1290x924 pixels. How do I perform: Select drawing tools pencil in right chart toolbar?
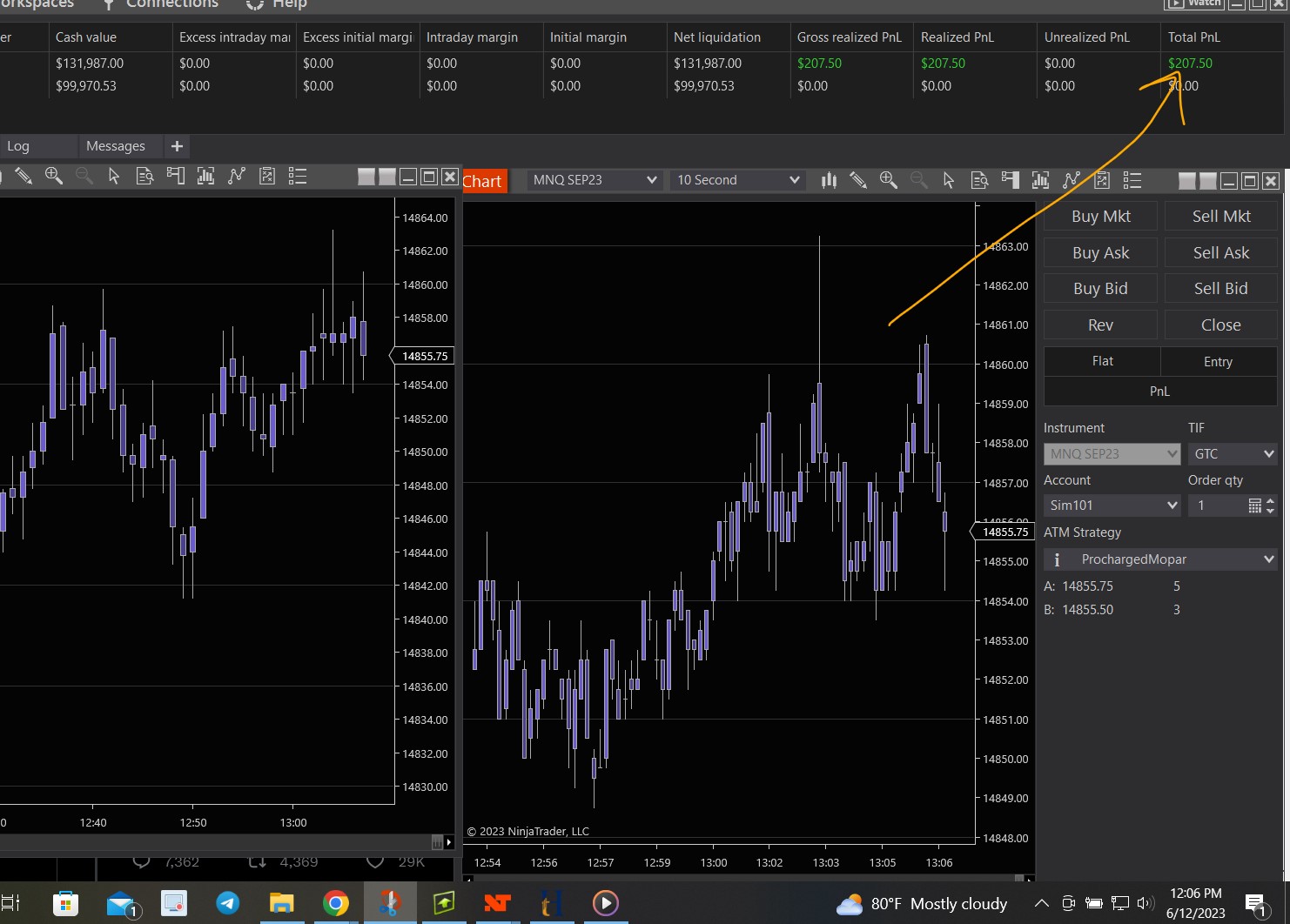[x=858, y=180]
